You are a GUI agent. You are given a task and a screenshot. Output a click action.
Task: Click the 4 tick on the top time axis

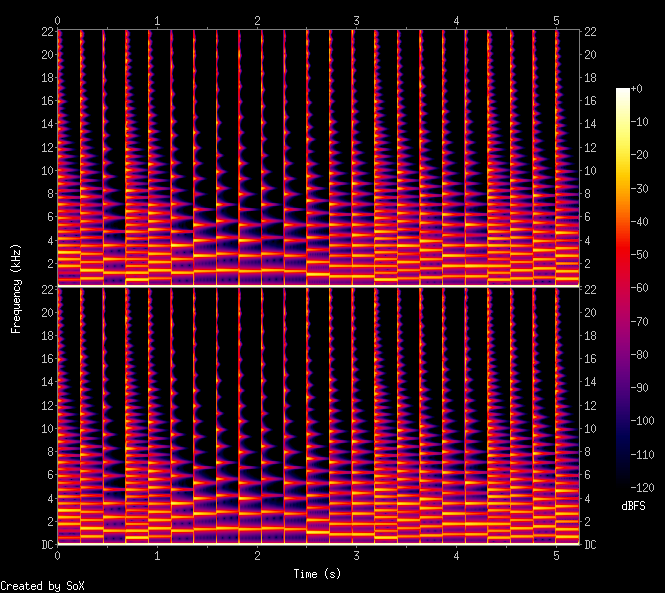tap(457, 20)
